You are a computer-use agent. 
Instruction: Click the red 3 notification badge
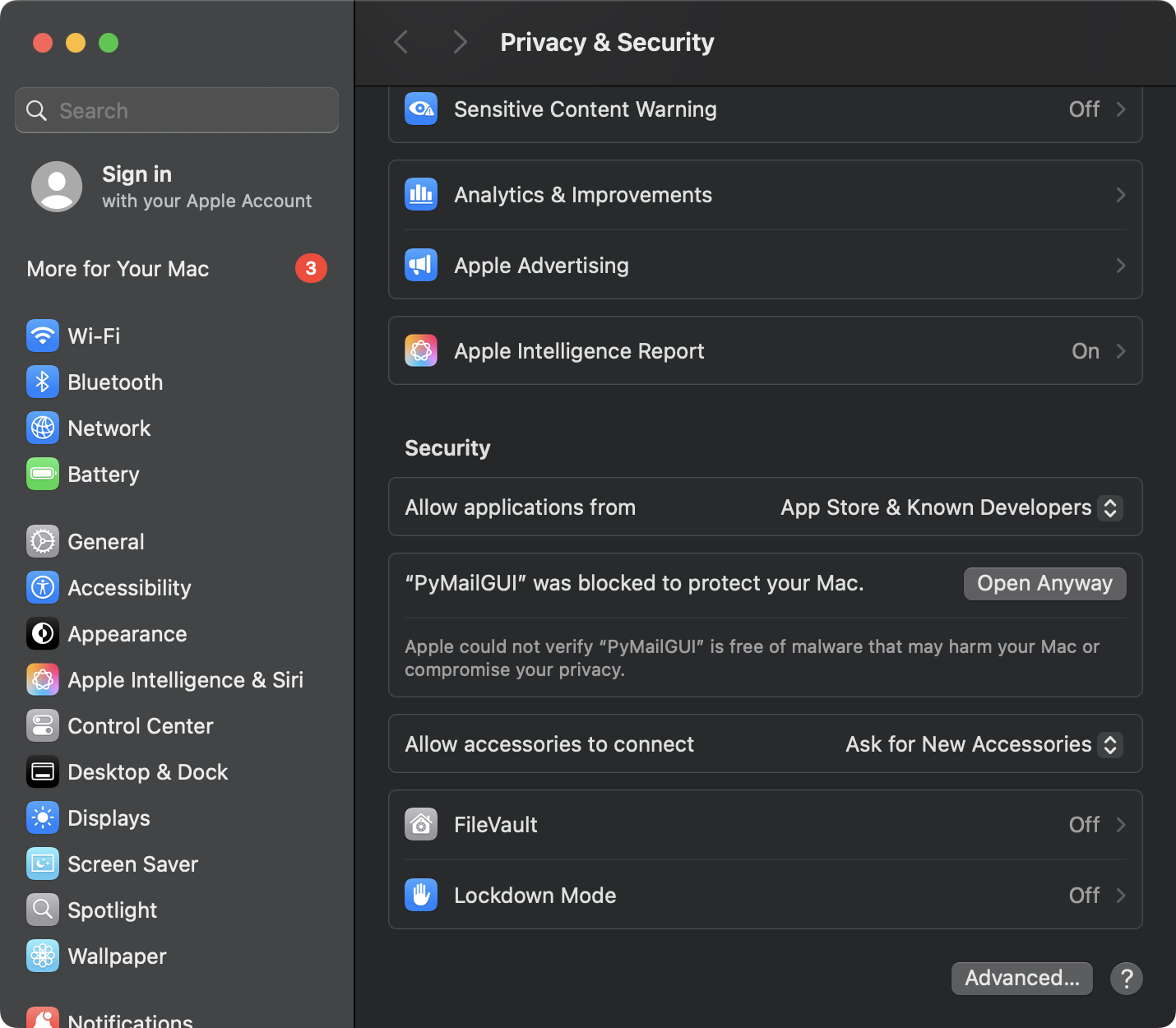[x=311, y=268]
